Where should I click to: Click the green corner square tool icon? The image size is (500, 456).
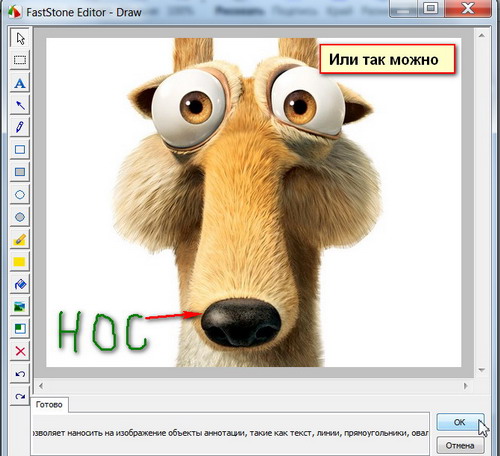point(20,329)
